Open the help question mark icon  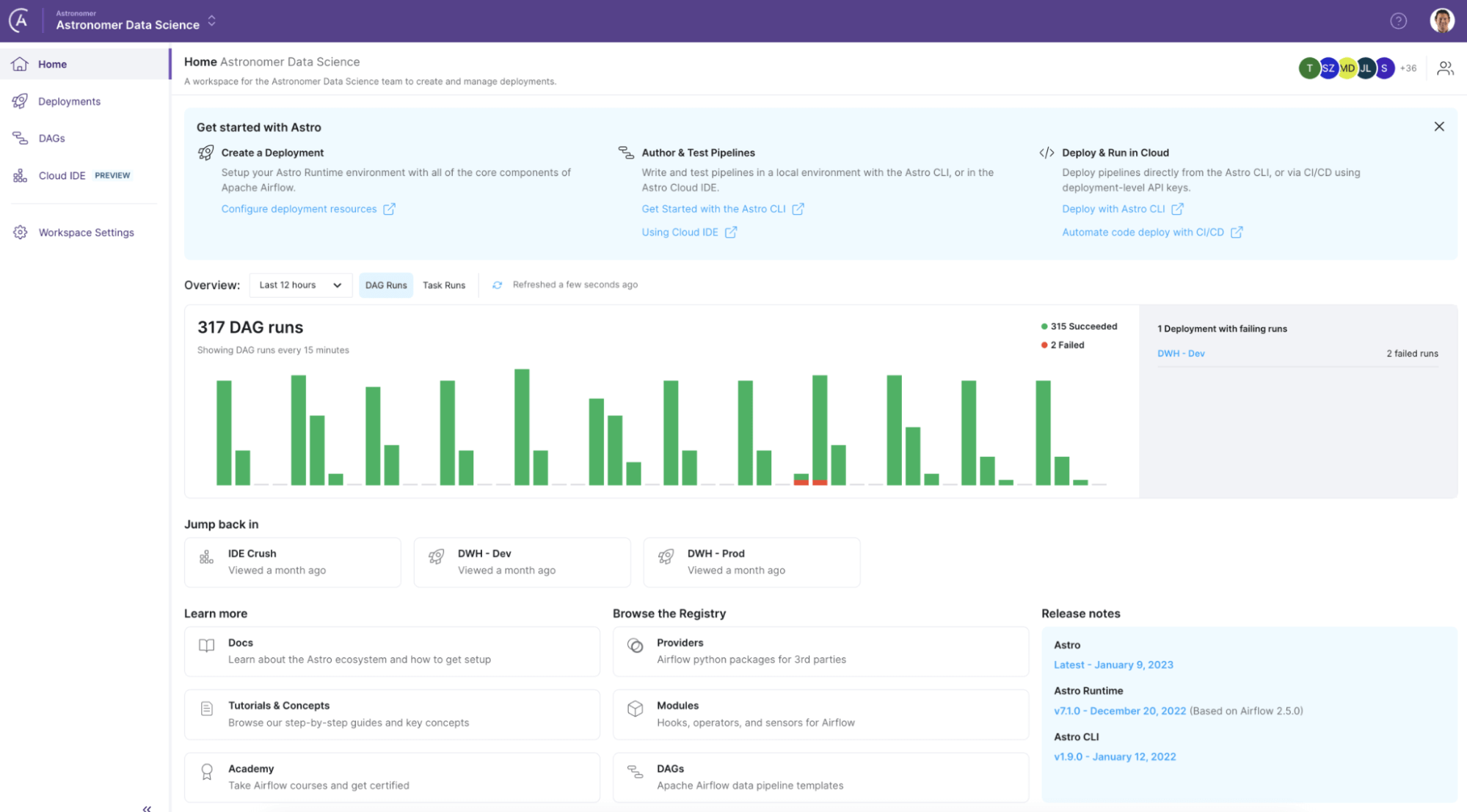1398,21
